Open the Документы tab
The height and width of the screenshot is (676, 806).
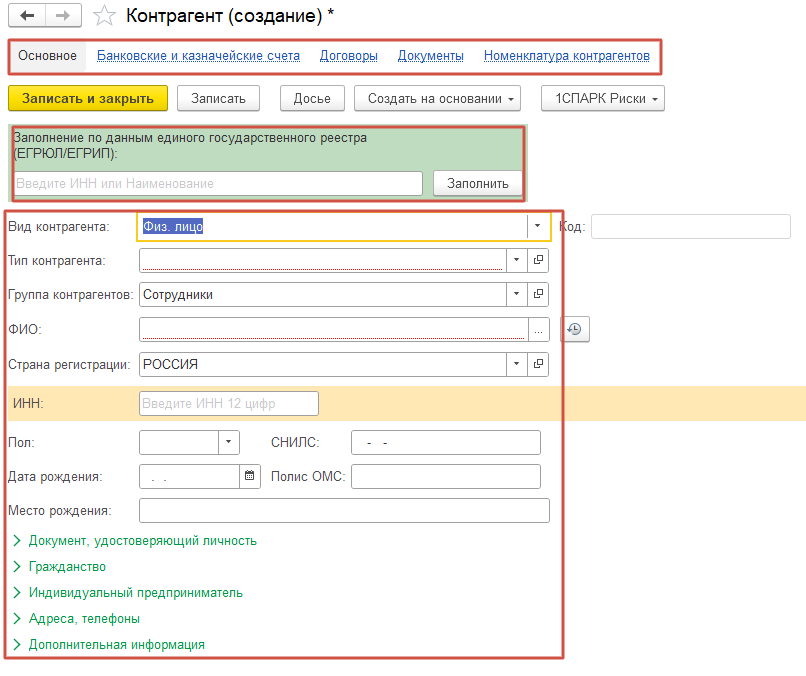(x=431, y=56)
